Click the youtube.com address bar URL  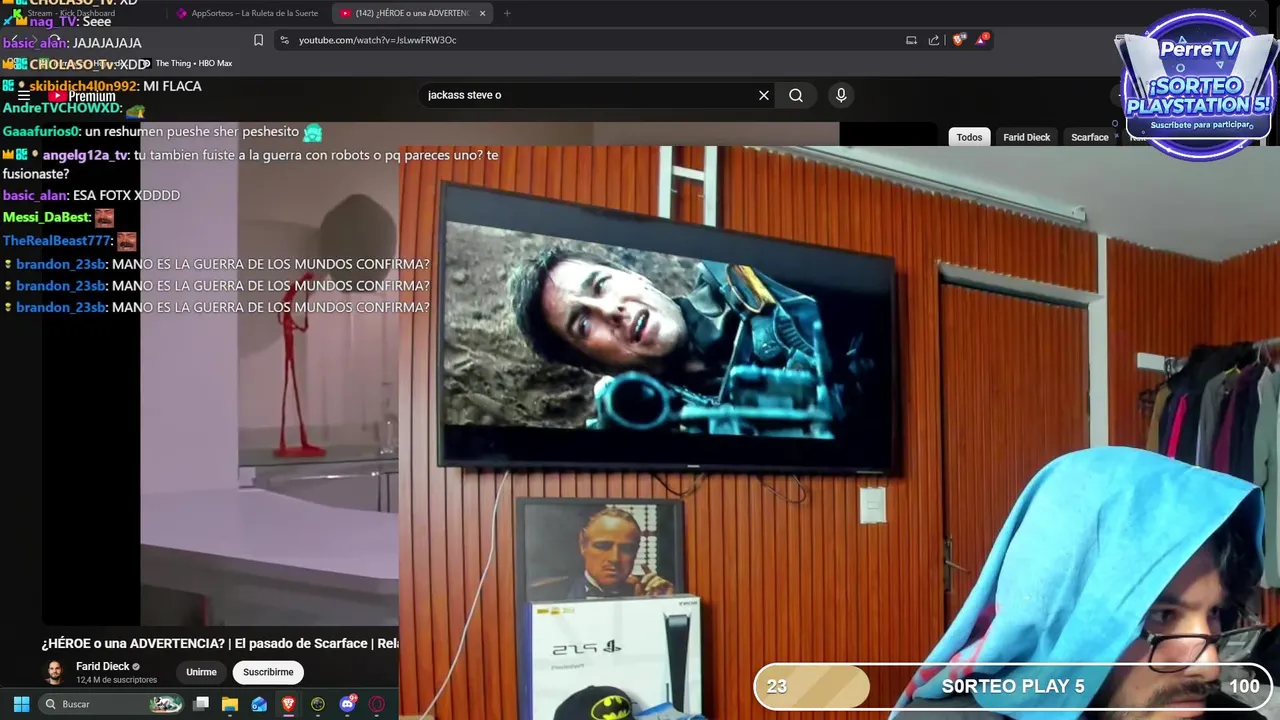coord(378,40)
